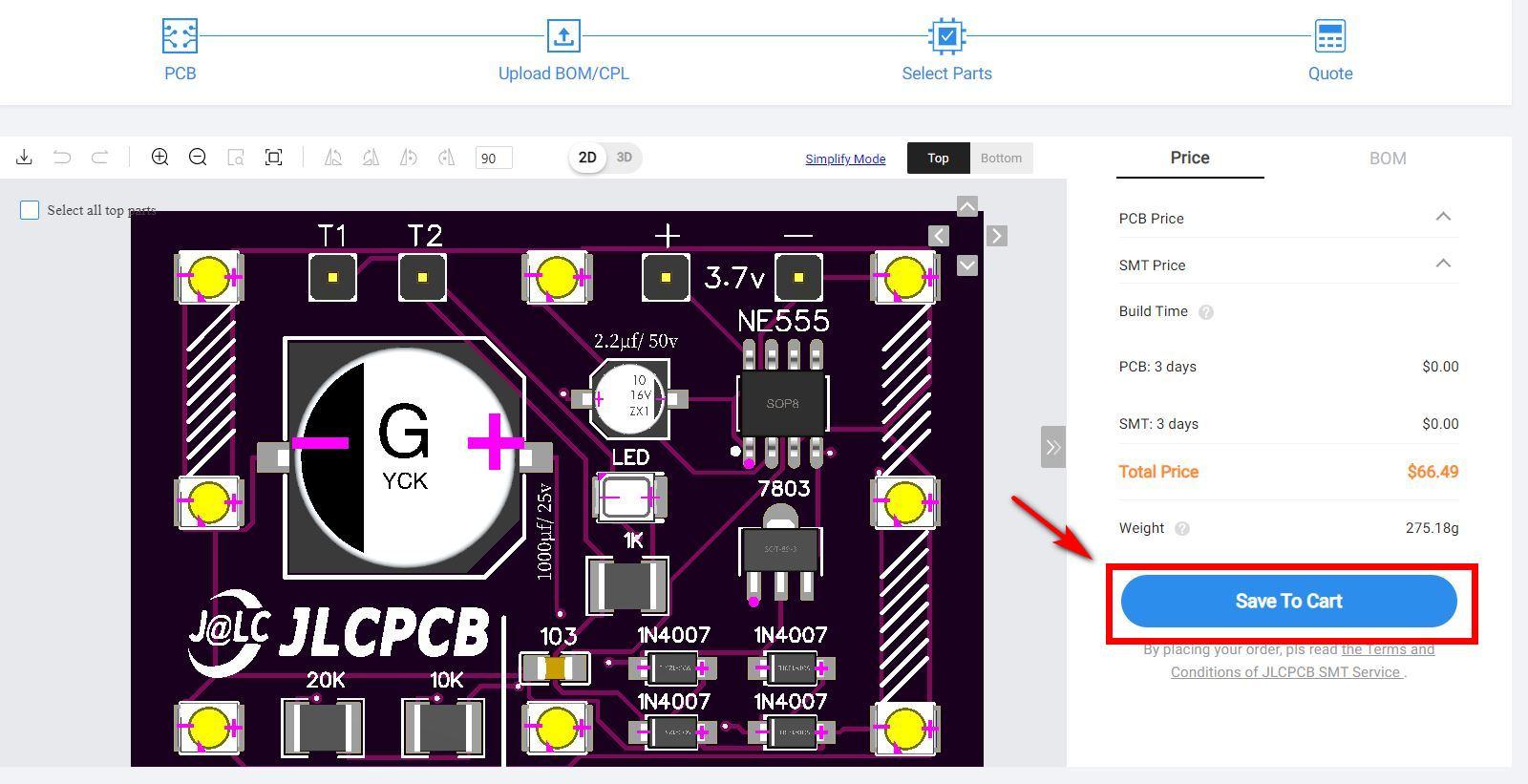Click the PCB step icon
Screen dimensions: 1528x784
pos(180,36)
